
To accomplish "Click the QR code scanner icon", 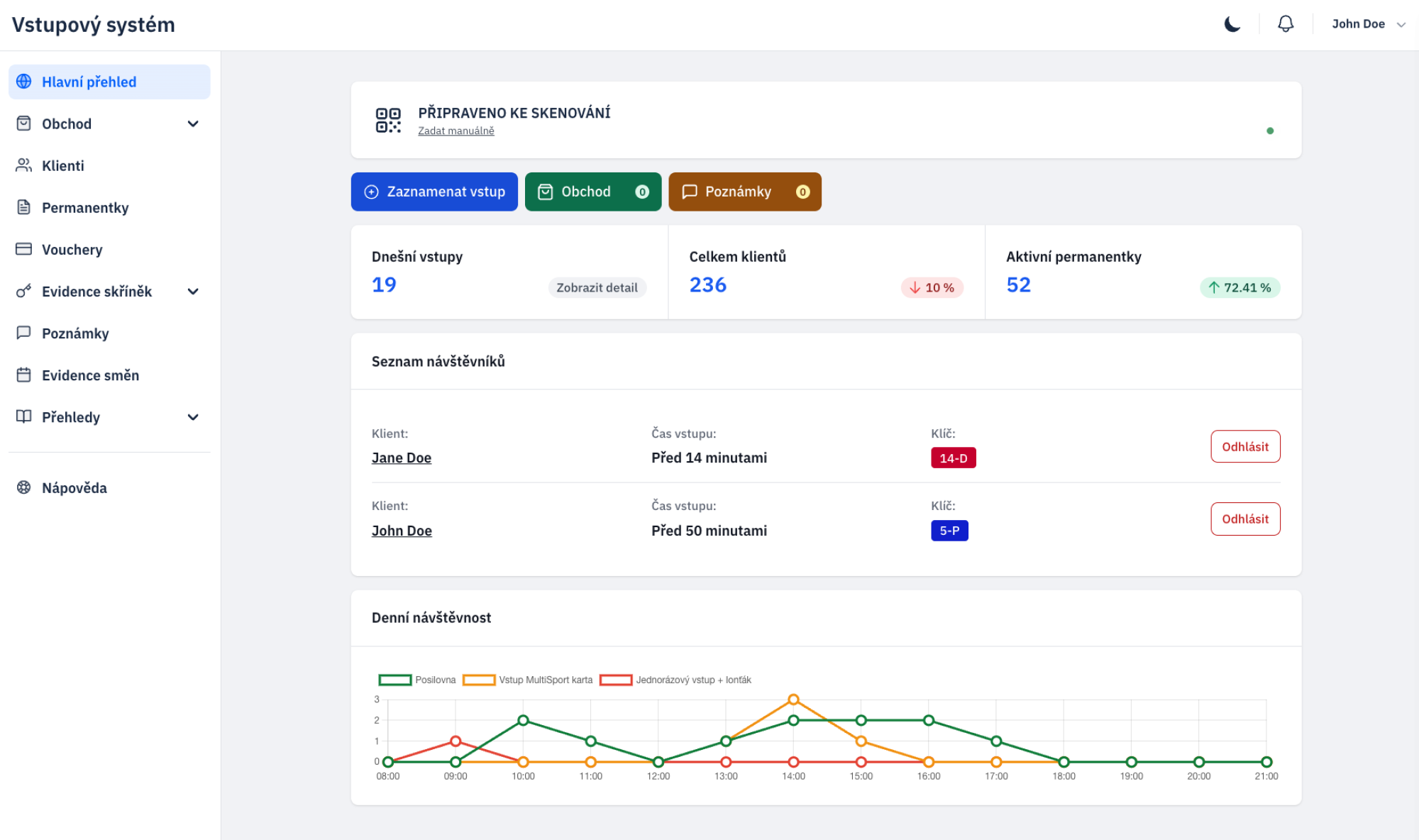I will (x=388, y=120).
